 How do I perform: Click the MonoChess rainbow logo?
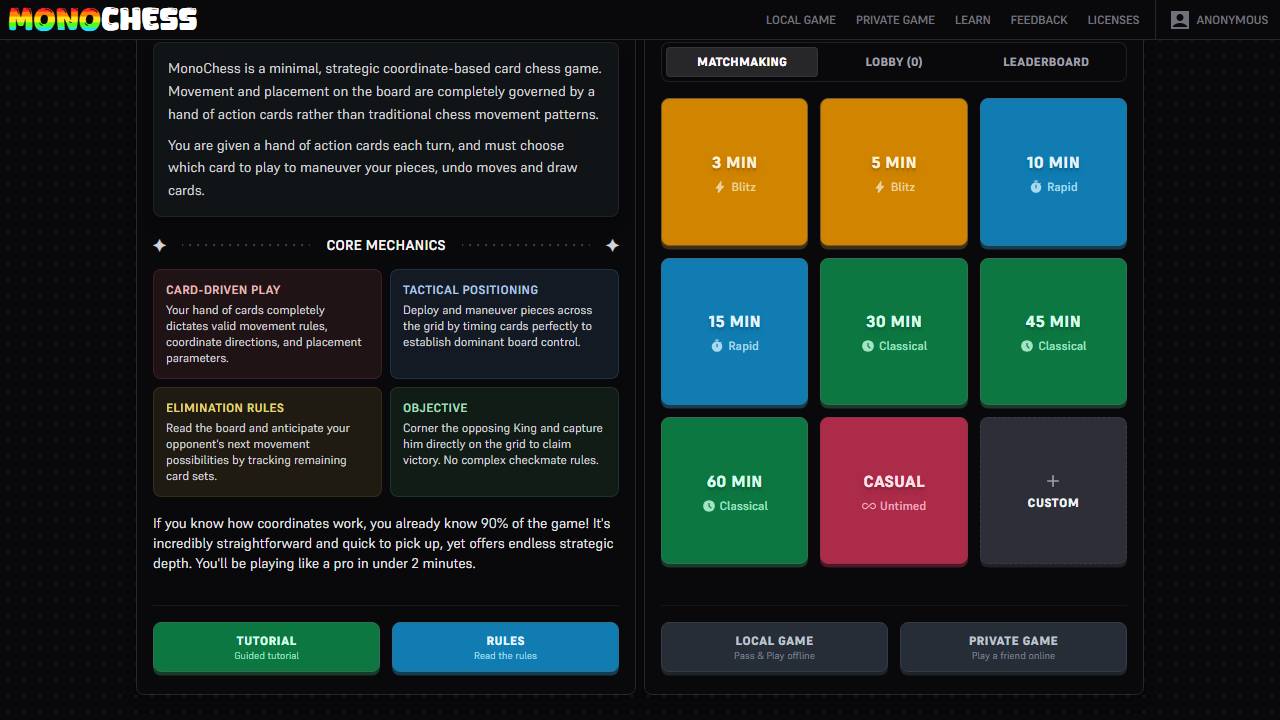point(103,19)
